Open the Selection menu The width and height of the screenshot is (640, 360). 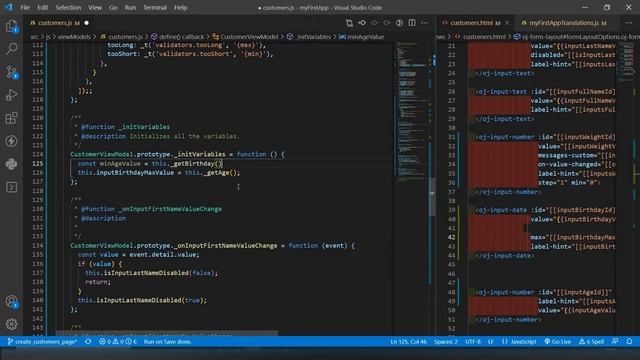68,7
